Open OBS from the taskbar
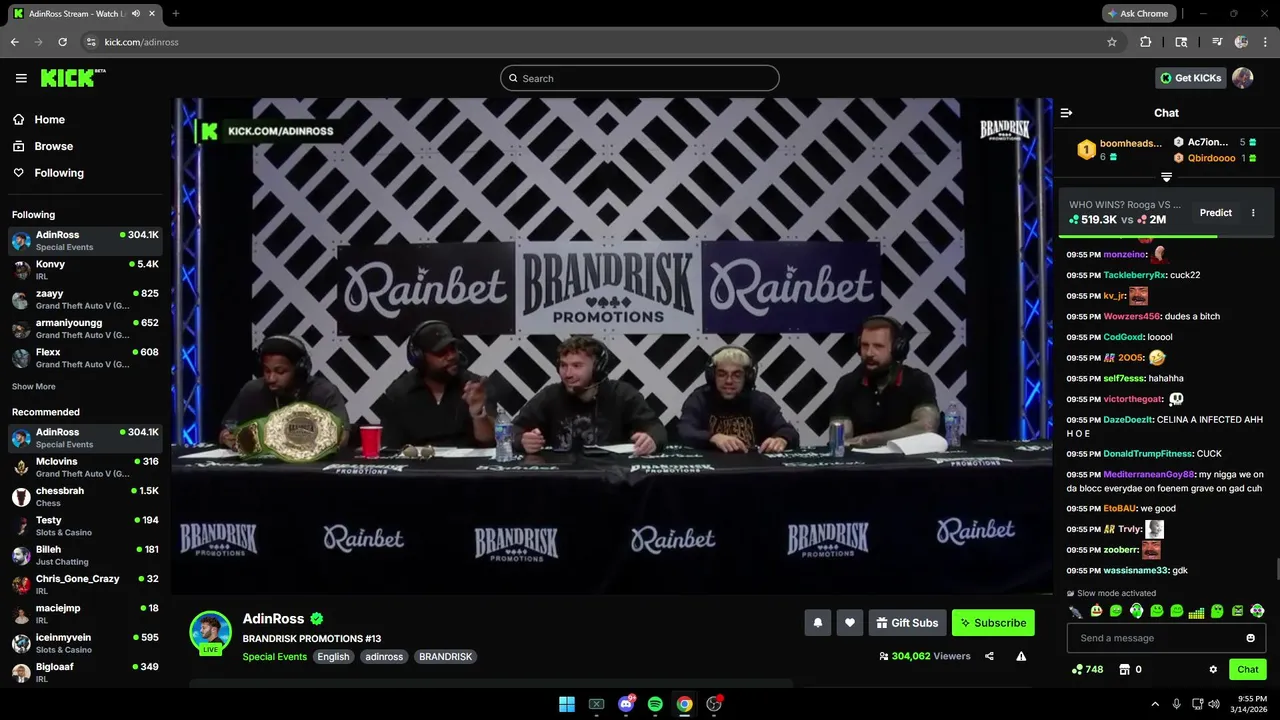1280x720 pixels. [714, 704]
